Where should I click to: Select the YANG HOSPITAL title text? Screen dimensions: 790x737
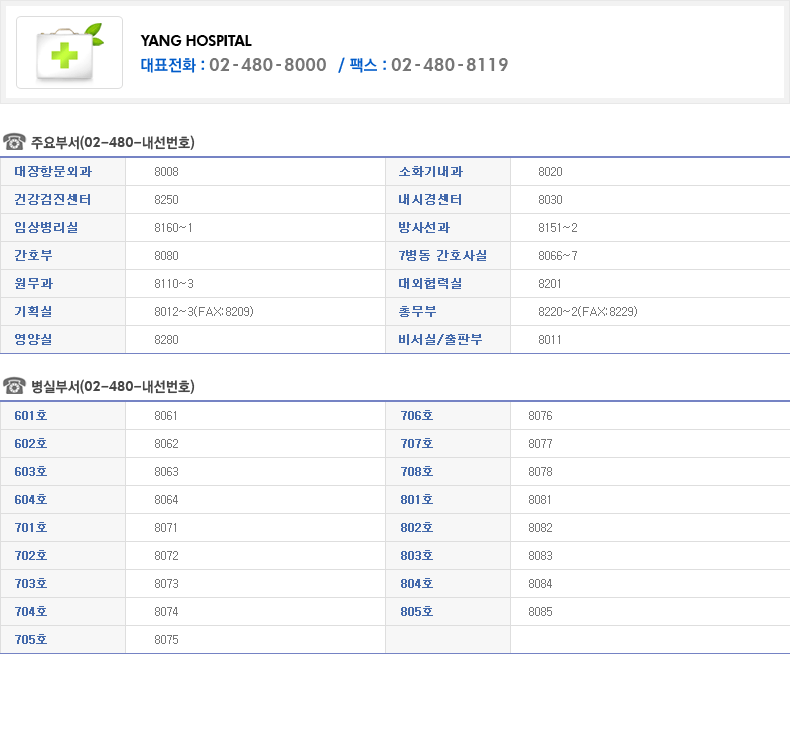[x=196, y=41]
